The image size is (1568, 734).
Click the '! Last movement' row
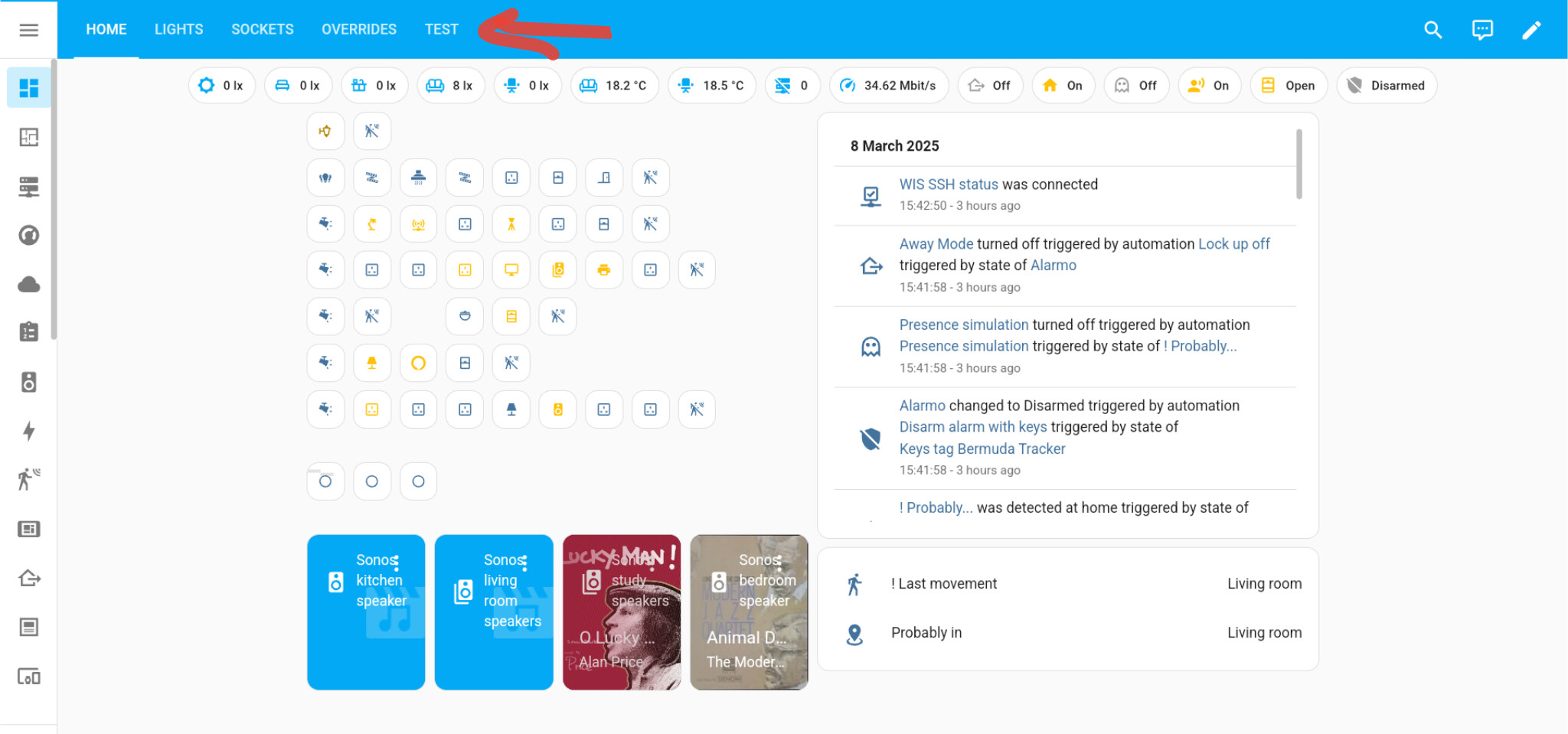click(1068, 584)
